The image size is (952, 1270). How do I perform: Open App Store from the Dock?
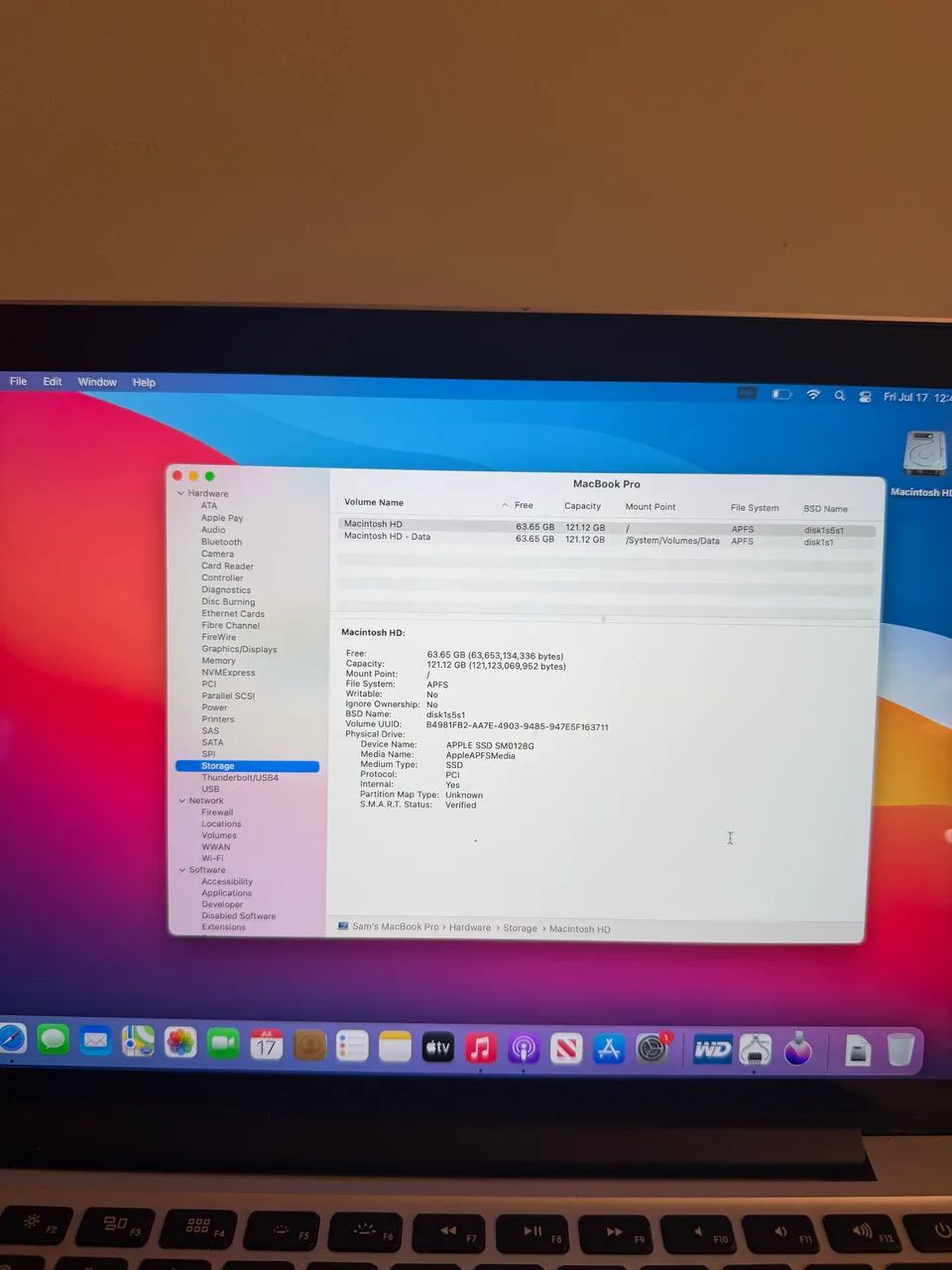(609, 1050)
